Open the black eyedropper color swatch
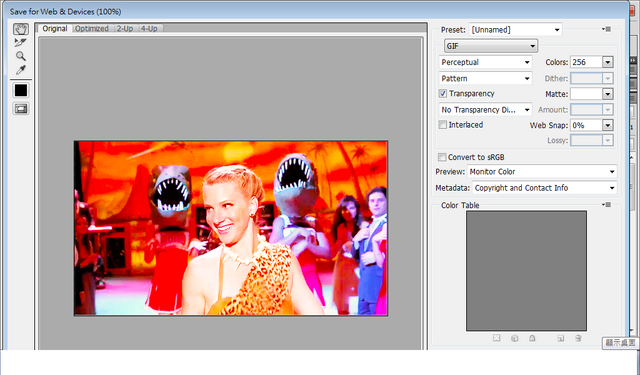Image resolution: width=640 pixels, height=375 pixels. pyautogui.click(x=21, y=90)
